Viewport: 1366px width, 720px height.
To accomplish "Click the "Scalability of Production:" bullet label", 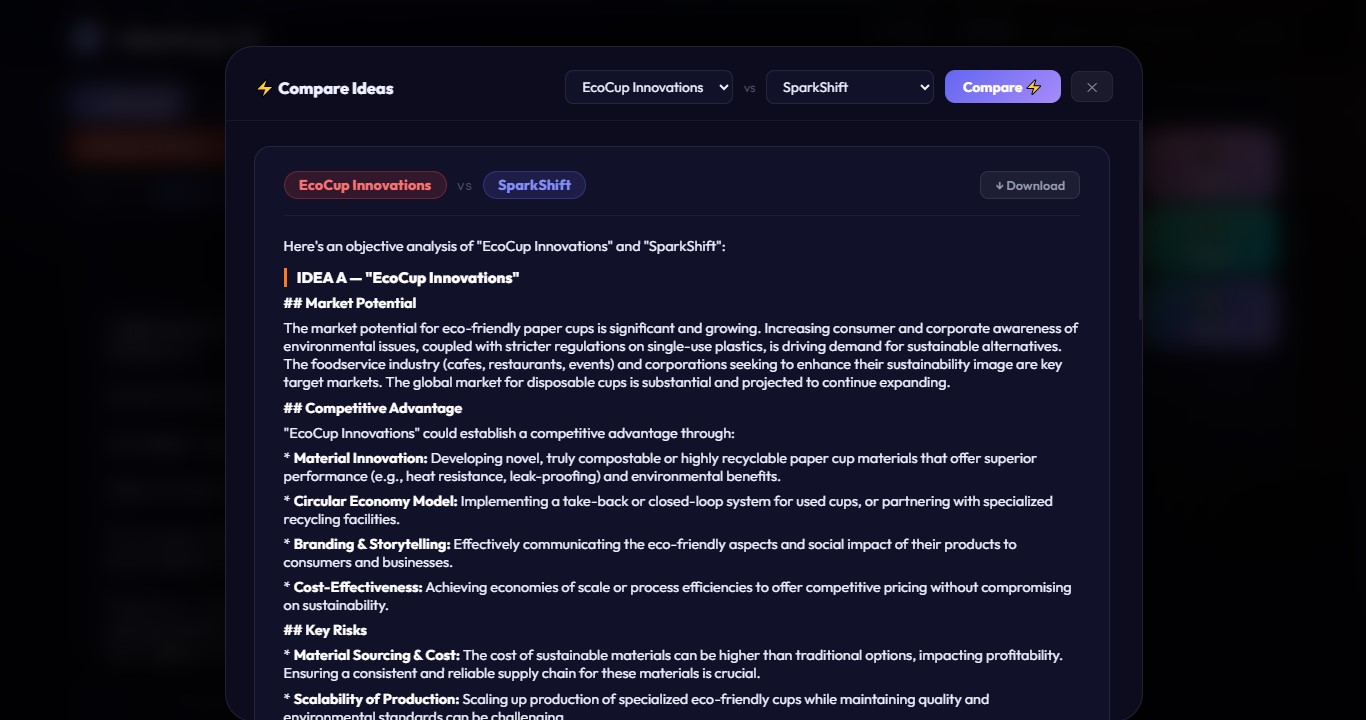I will (376, 699).
